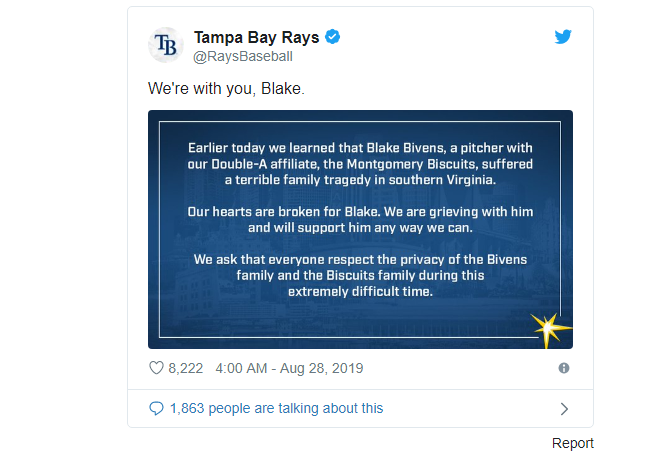This screenshot has width=661, height=455.
Task: Open the 4:00 AM - Aug 28, 2019 timestamp
Action: pyautogui.click(x=289, y=368)
